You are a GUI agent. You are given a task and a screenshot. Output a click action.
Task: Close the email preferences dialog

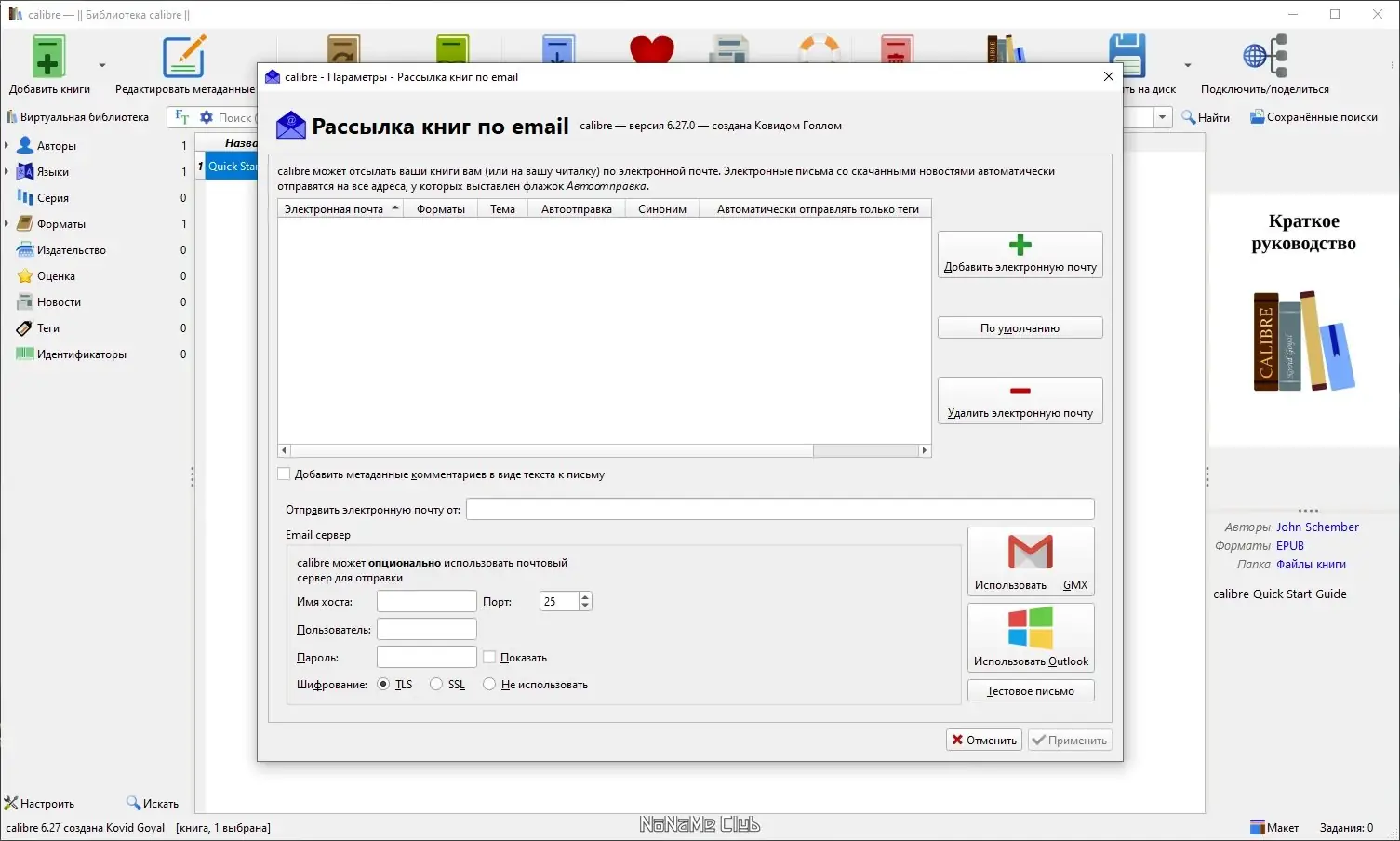click(1109, 77)
